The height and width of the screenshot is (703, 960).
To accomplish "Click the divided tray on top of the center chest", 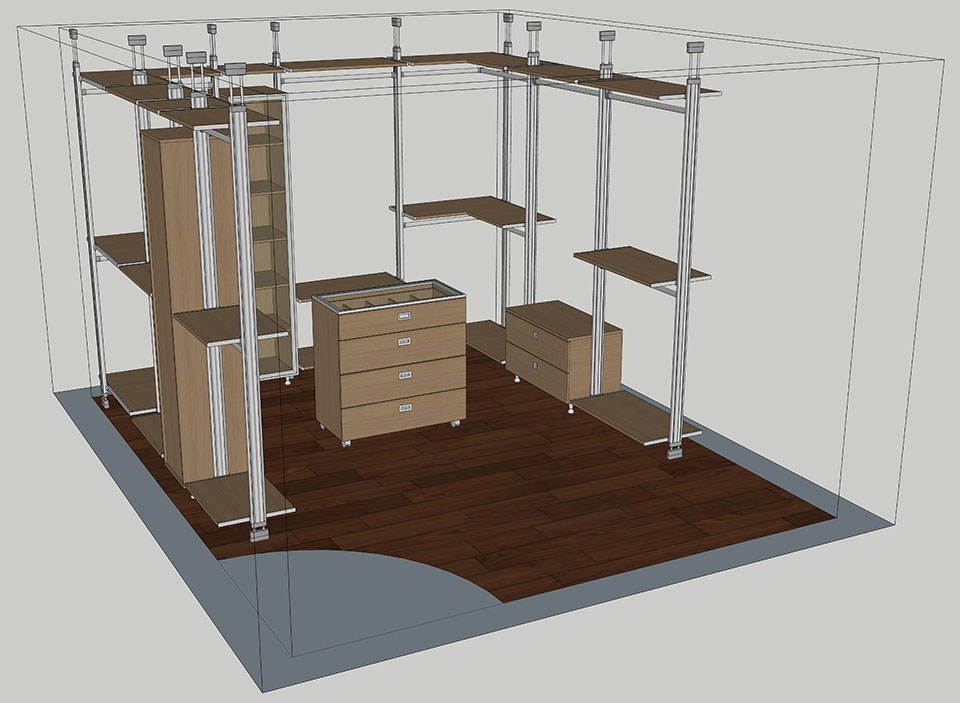I will pyautogui.click(x=391, y=295).
